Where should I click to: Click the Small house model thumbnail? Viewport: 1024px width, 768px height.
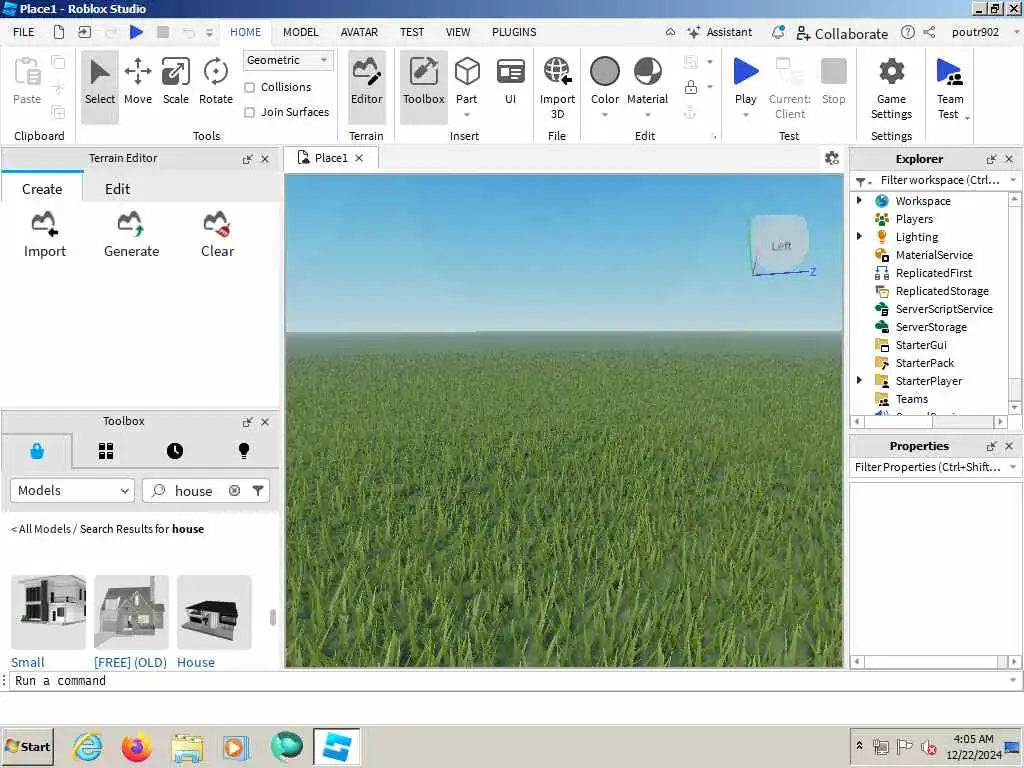(48, 612)
